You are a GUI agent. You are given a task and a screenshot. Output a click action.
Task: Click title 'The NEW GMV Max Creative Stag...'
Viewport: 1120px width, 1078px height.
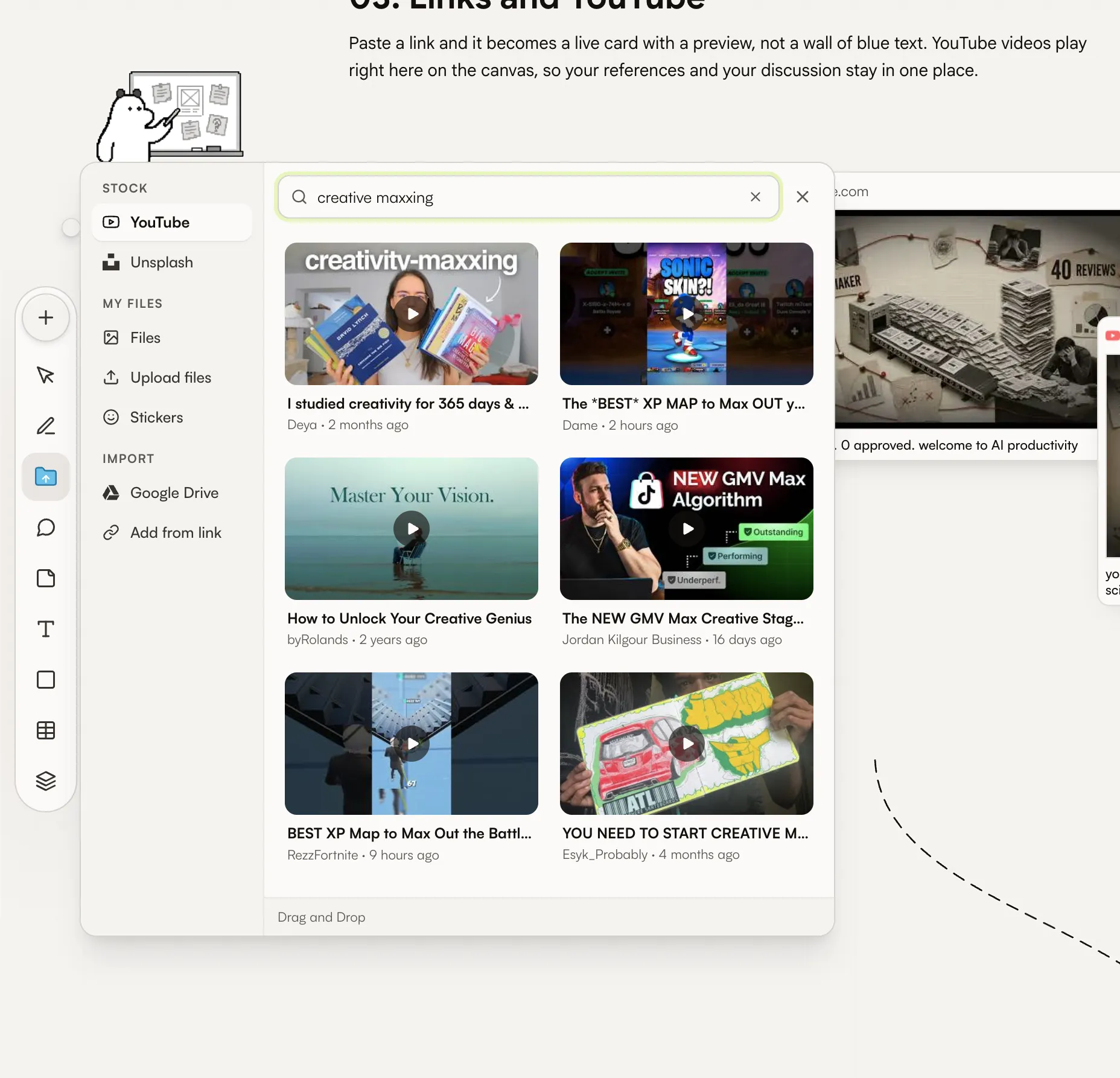tap(683, 619)
